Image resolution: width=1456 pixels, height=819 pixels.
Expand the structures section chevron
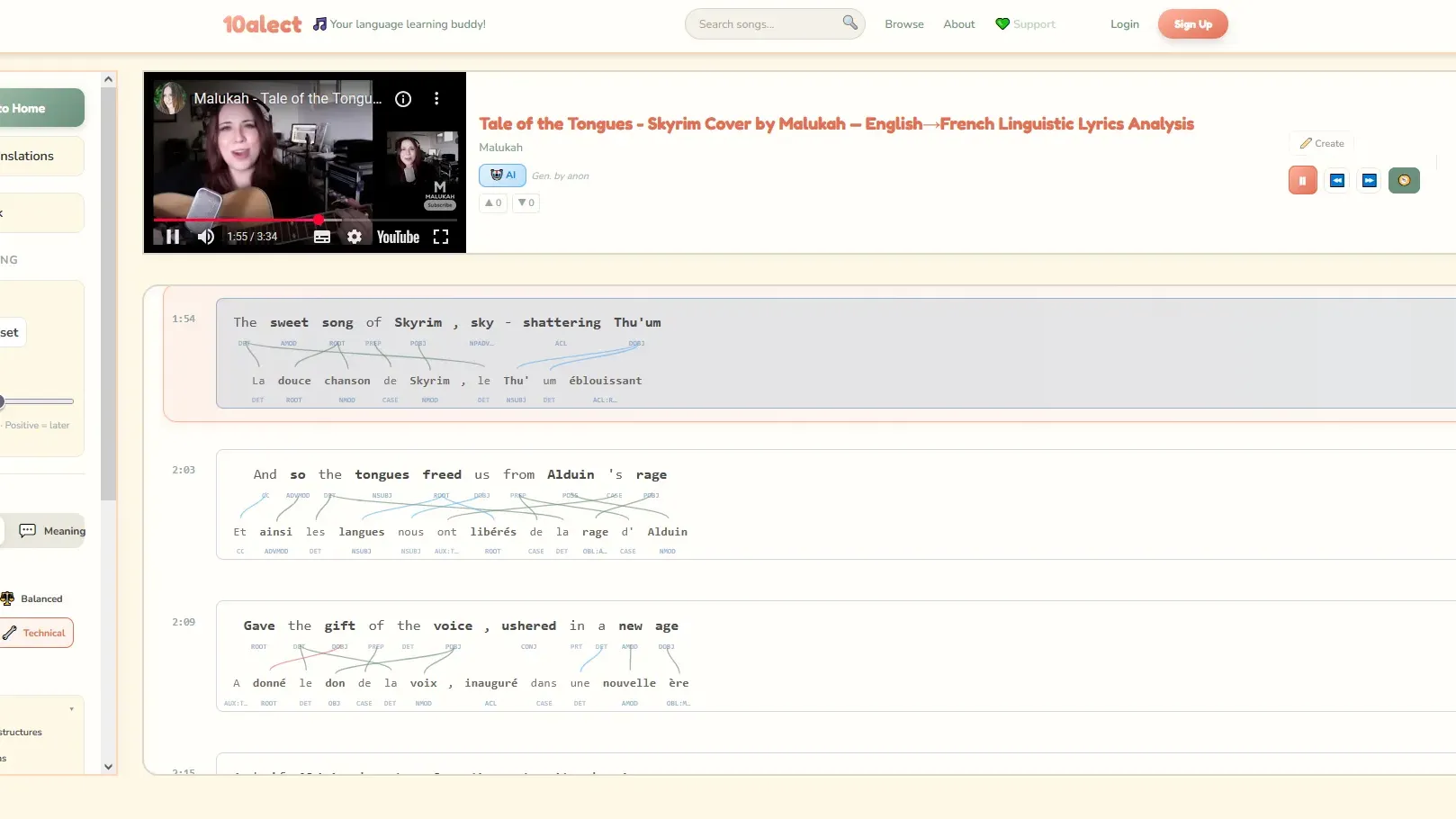(71, 708)
